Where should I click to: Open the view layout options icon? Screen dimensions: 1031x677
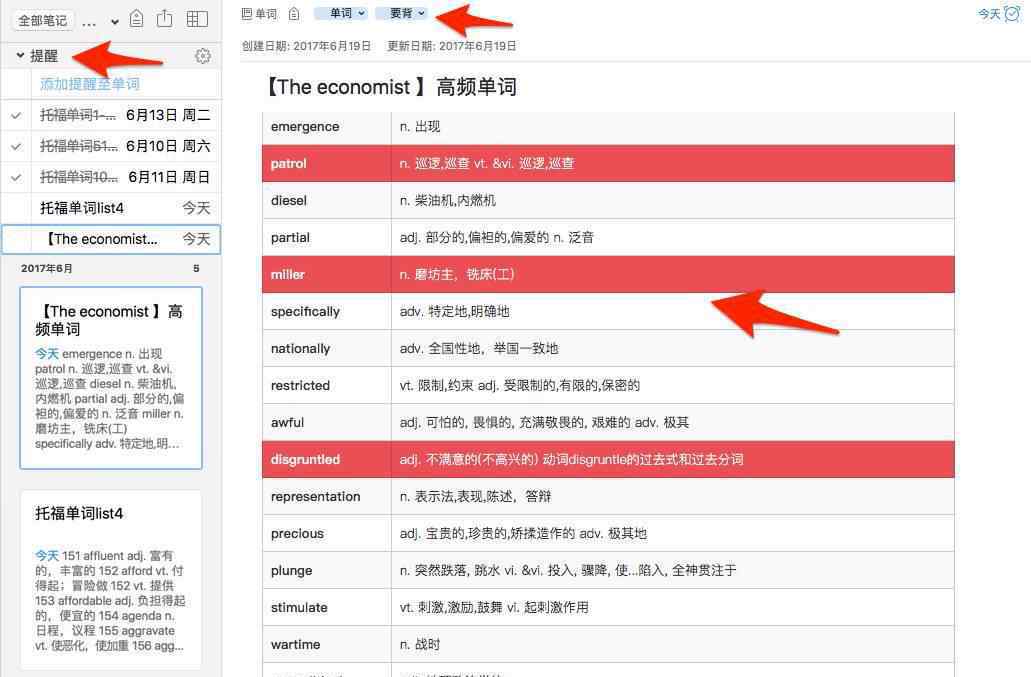[x=198, y=20]
